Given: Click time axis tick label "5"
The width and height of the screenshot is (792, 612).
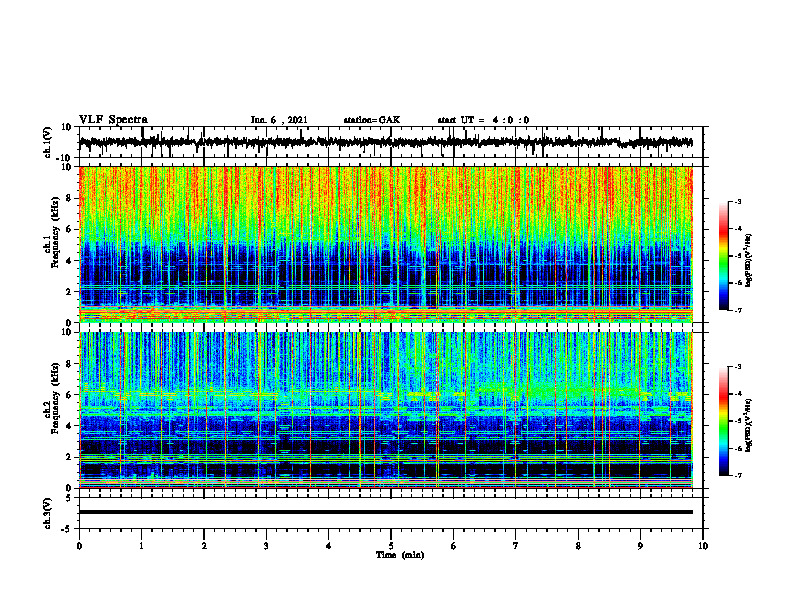Looking at the screenshot, I should [x=391, y=546].
